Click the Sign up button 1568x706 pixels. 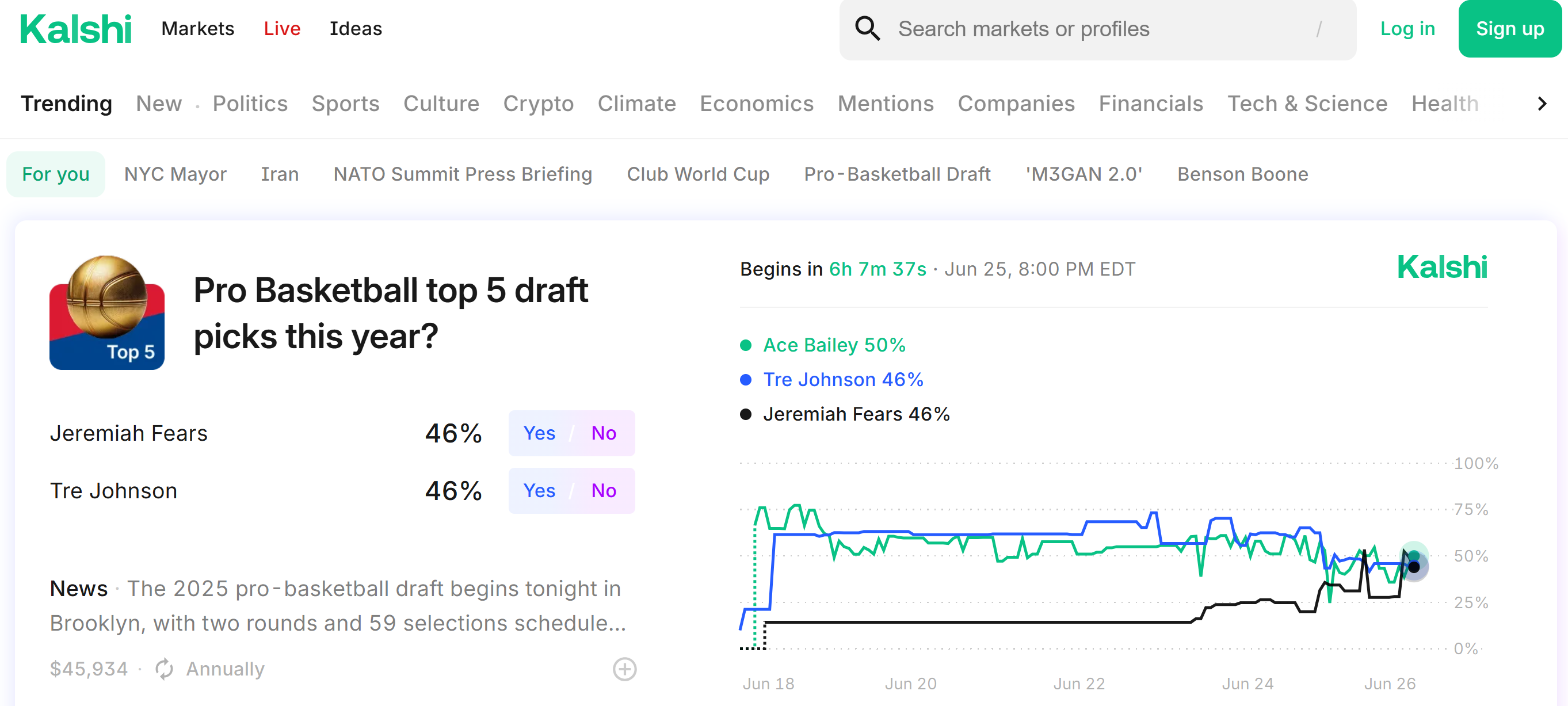1509,29
